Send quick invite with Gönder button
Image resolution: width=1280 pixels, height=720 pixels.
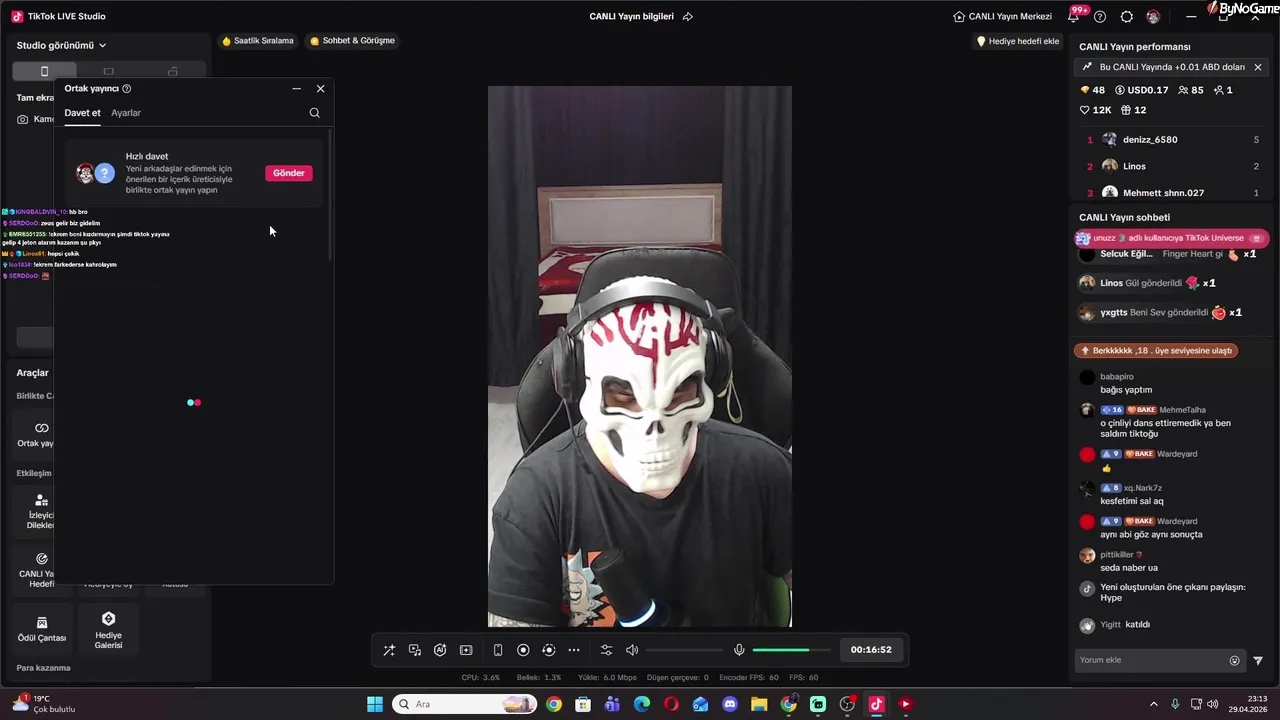point(289,173)
